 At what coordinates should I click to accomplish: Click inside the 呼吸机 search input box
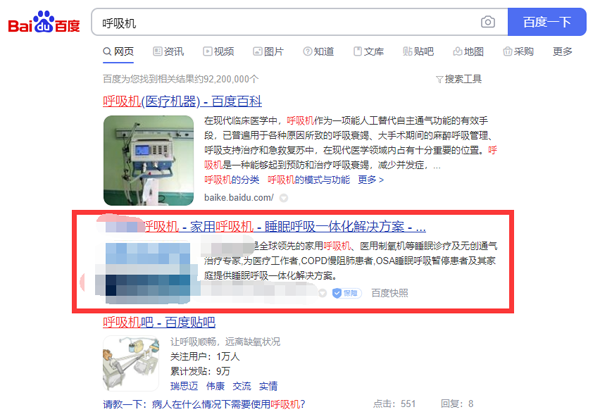point(287,22)
